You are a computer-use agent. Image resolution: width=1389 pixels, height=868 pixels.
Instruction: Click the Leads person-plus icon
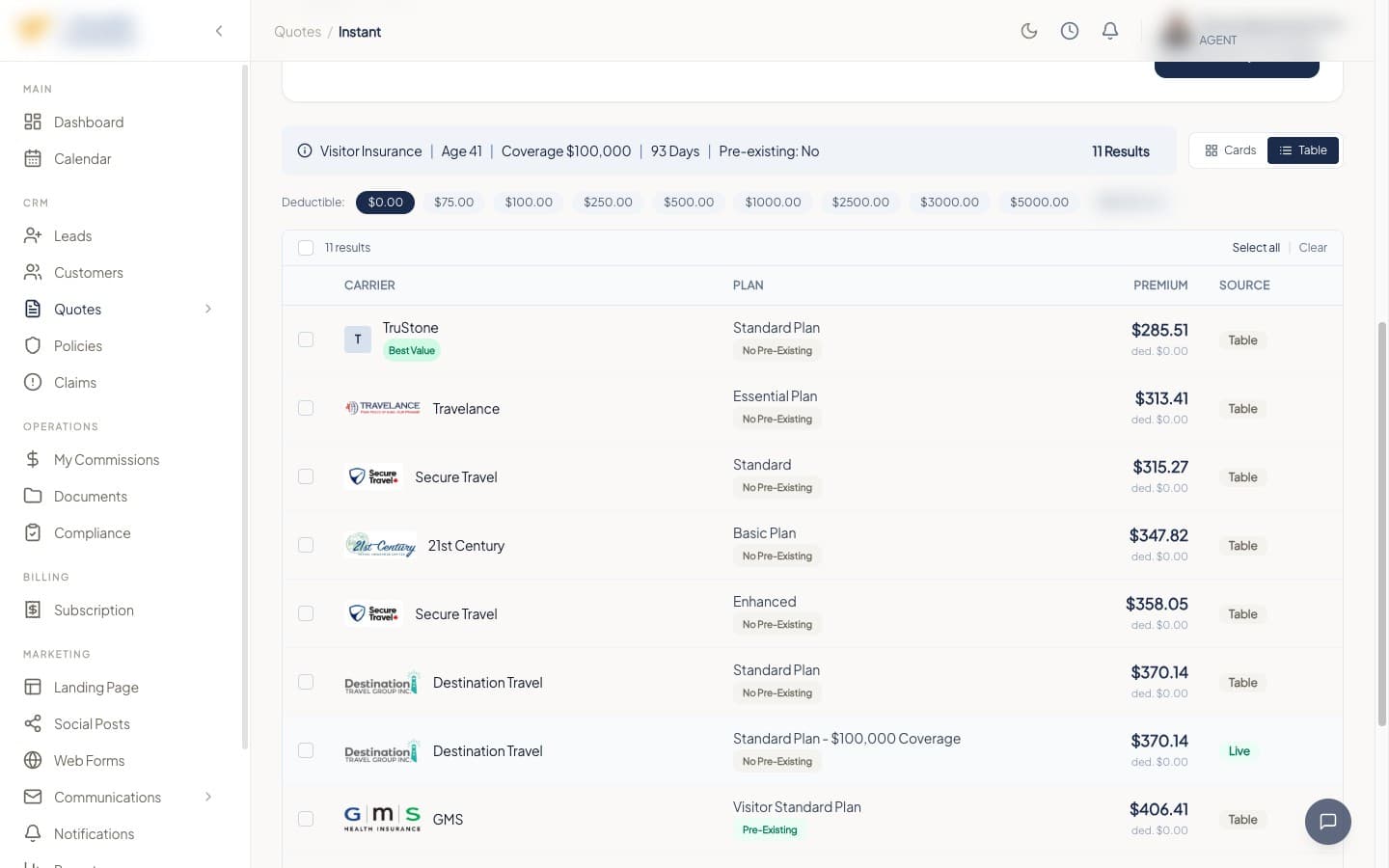click(33, 235)
